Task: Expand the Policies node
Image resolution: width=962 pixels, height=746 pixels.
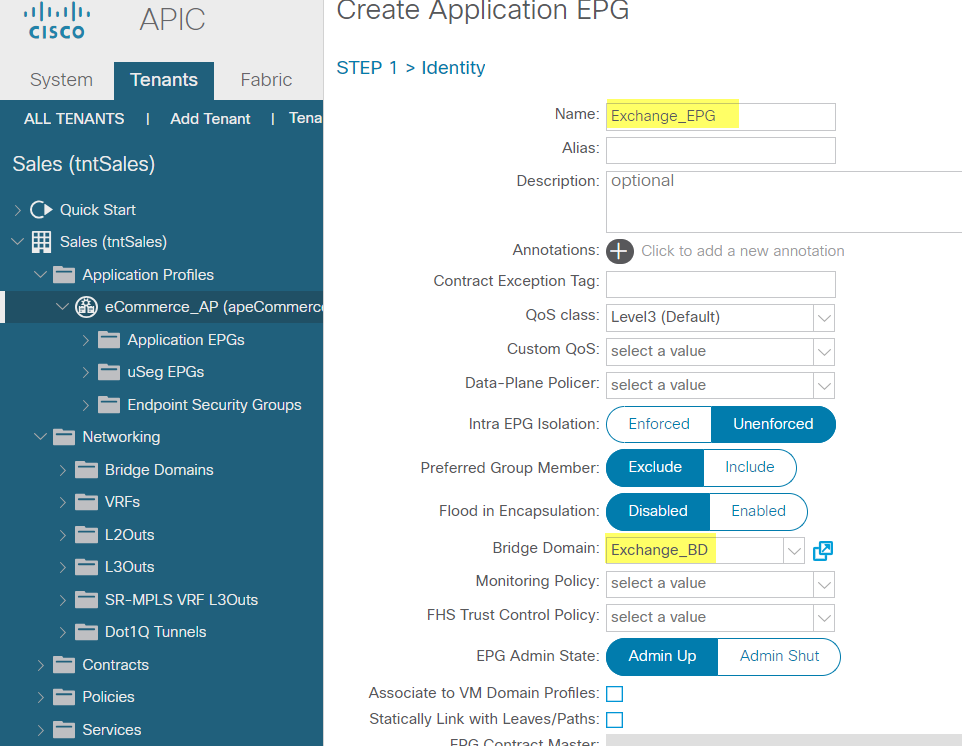Action: coord(40,697)
